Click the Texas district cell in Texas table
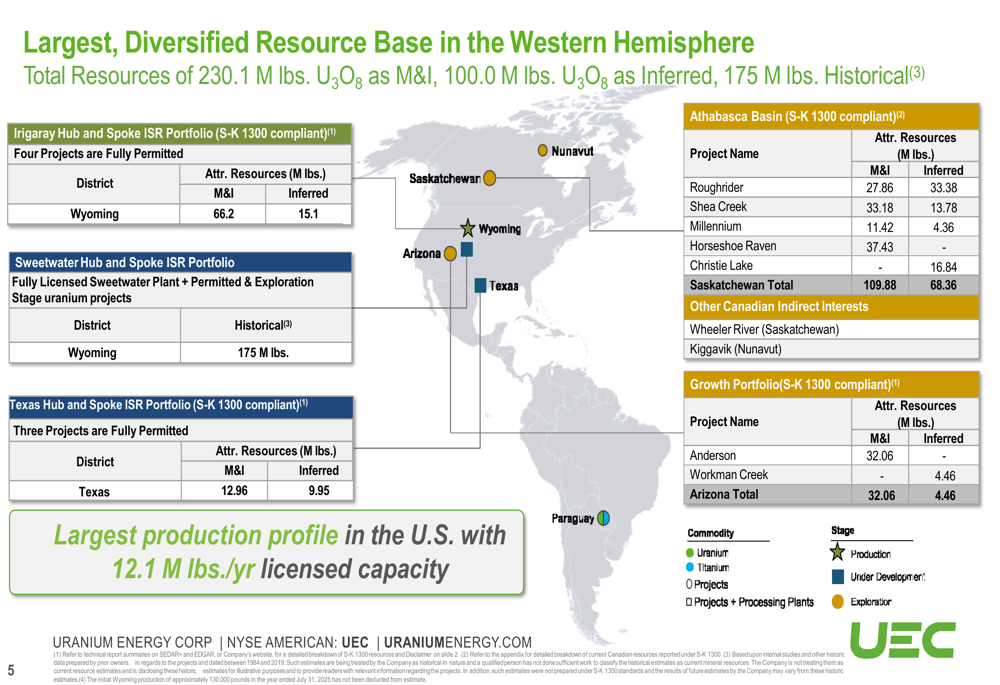1000x685 pixels. click(x=94, y=492)
